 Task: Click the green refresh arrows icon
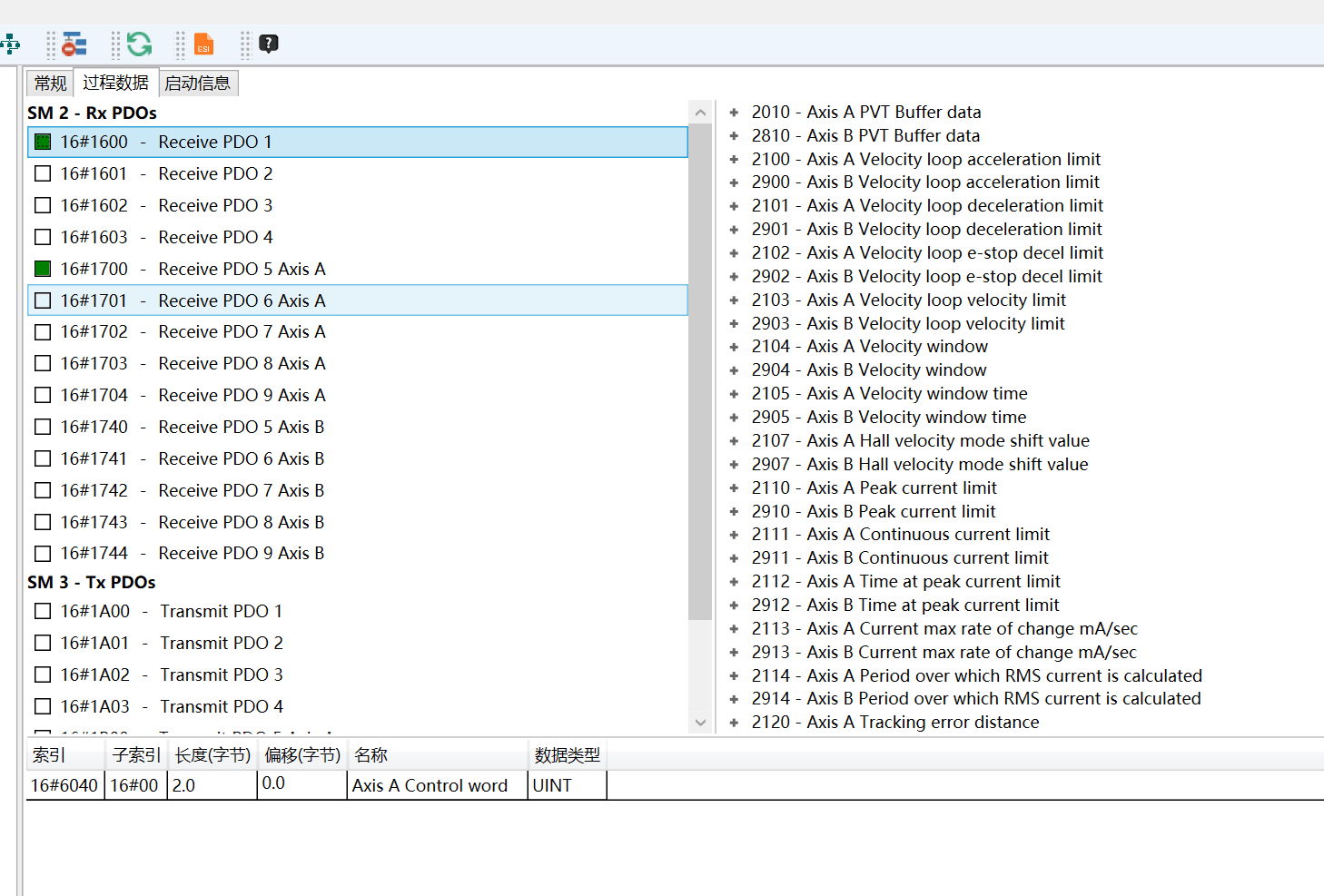(139, 44)
